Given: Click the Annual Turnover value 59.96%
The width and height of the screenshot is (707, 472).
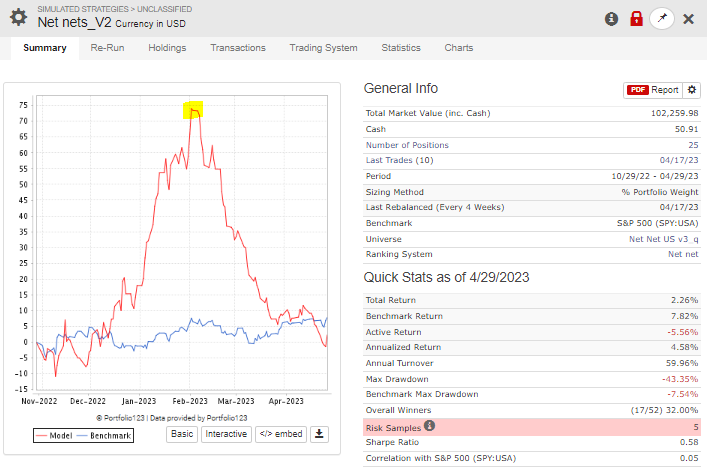Looking at the screenshot, I should click(x=682, y=363).
